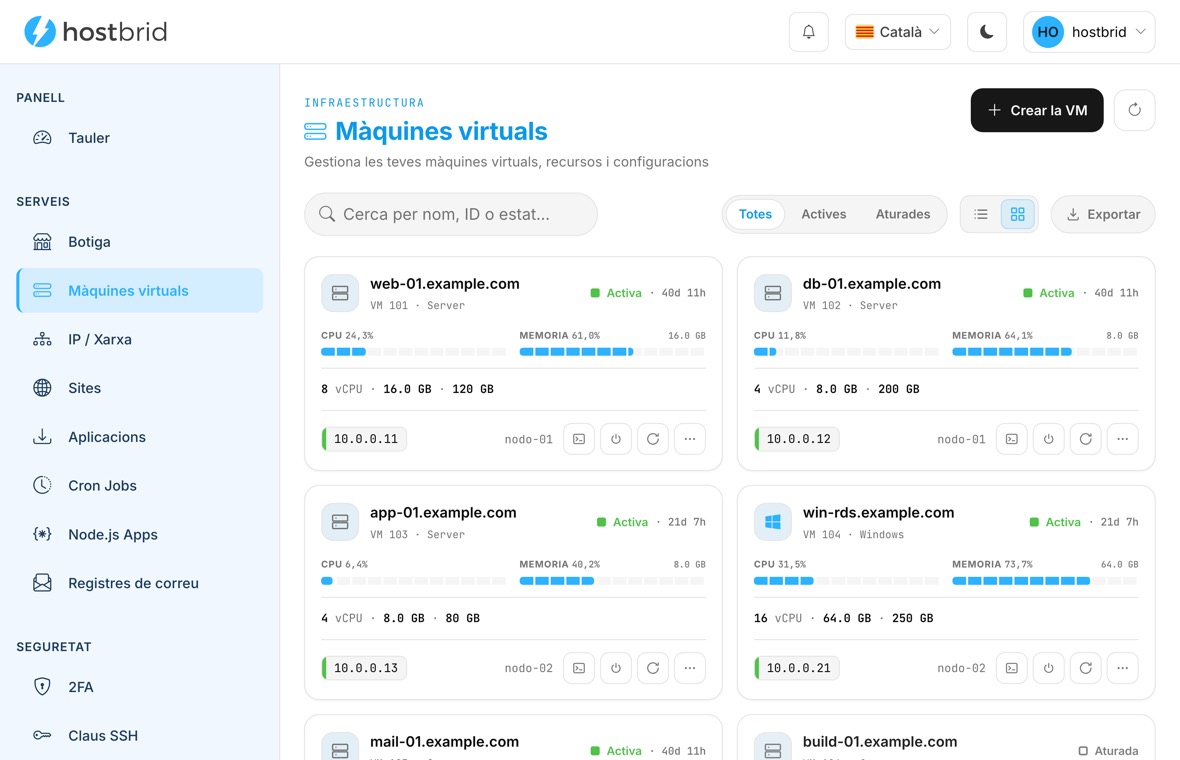Switch to grid view
Image resolution: width=1180 pixels, height=760 pixels.
[1017, 214]
